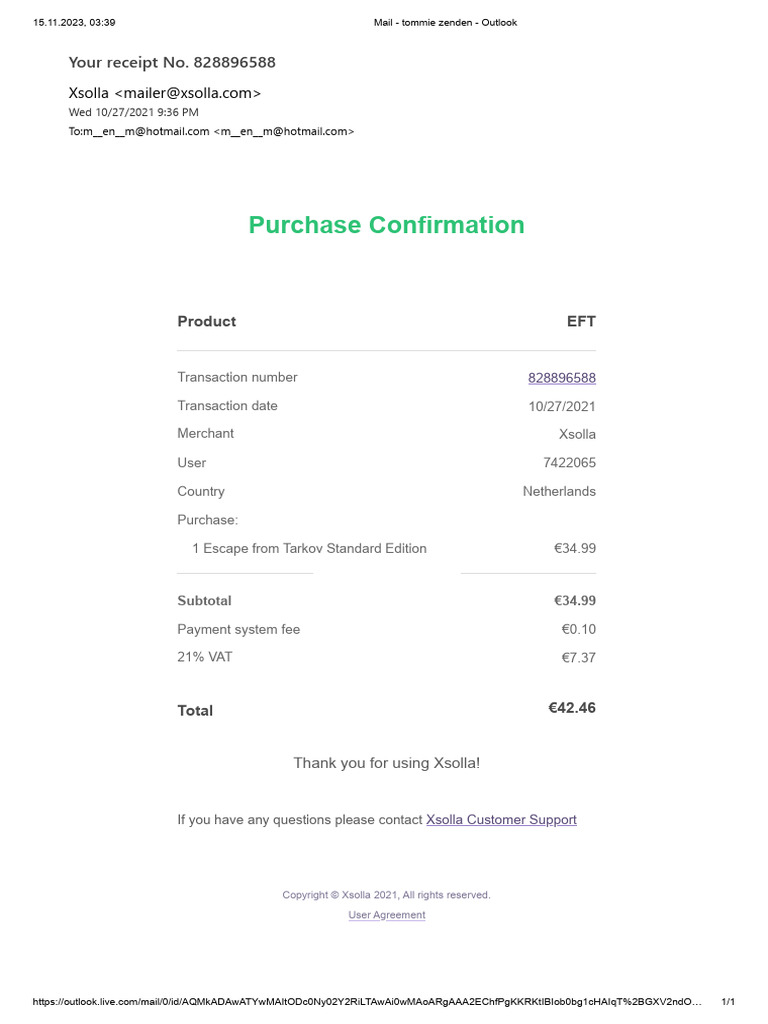Click the receipt subject line text
This screenshot has width=768, height=1024.
pos(172,62)
